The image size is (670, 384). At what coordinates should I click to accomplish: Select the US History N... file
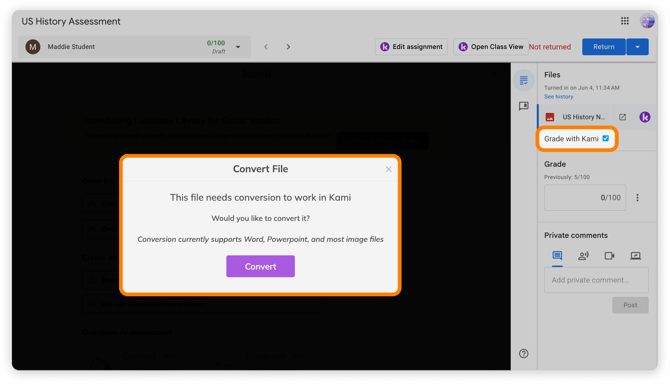pyautogui.click(x=575, y=117)
